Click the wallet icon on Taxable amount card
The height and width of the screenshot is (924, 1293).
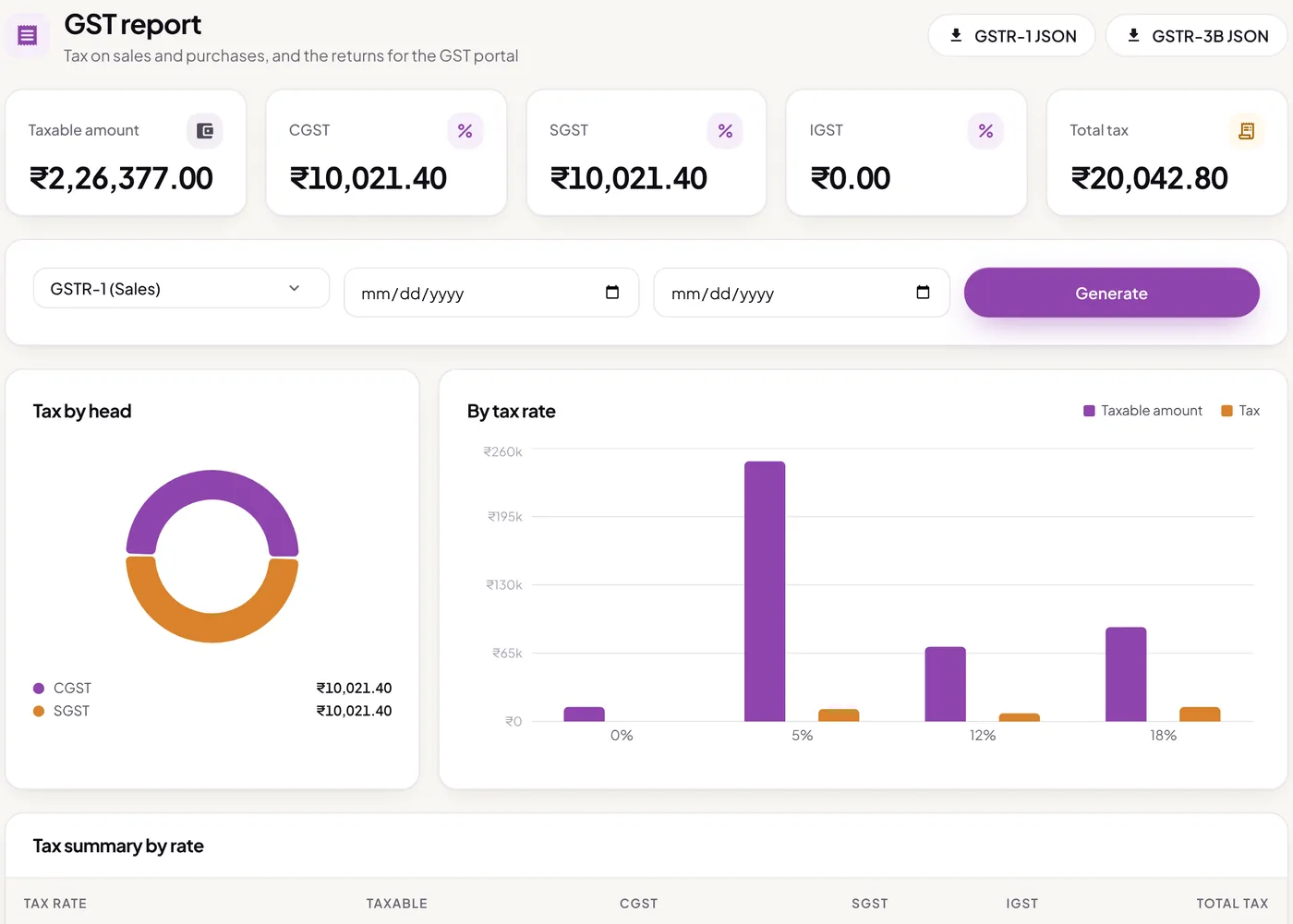tap(205, 131)
